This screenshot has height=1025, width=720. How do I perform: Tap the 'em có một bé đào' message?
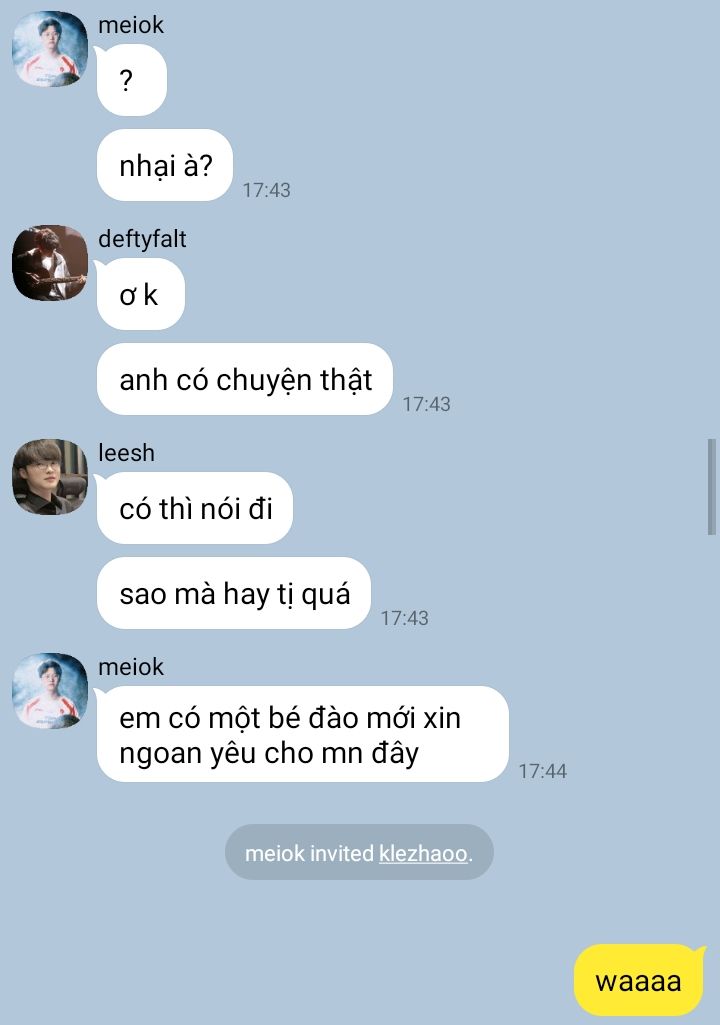(303, 734)
